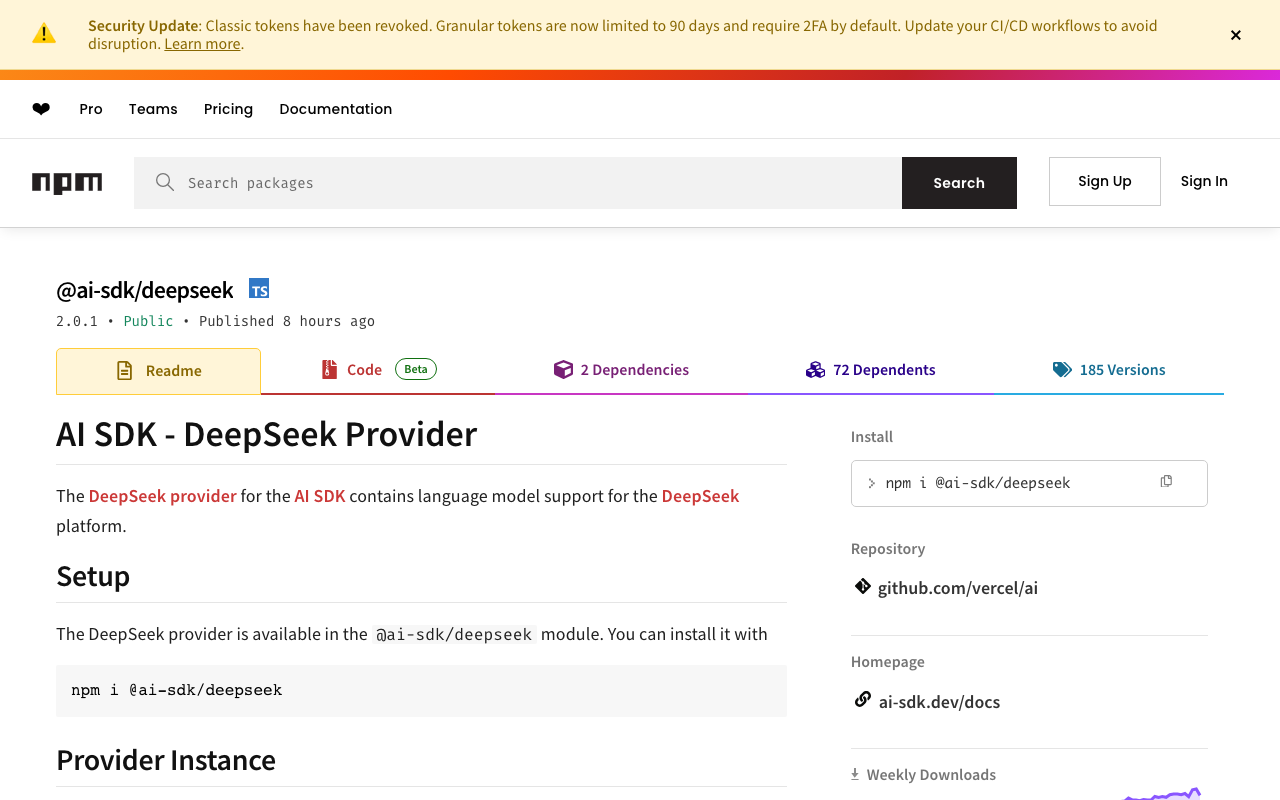Click the homepage link chain icon
1280x800 pixels.
862,700
